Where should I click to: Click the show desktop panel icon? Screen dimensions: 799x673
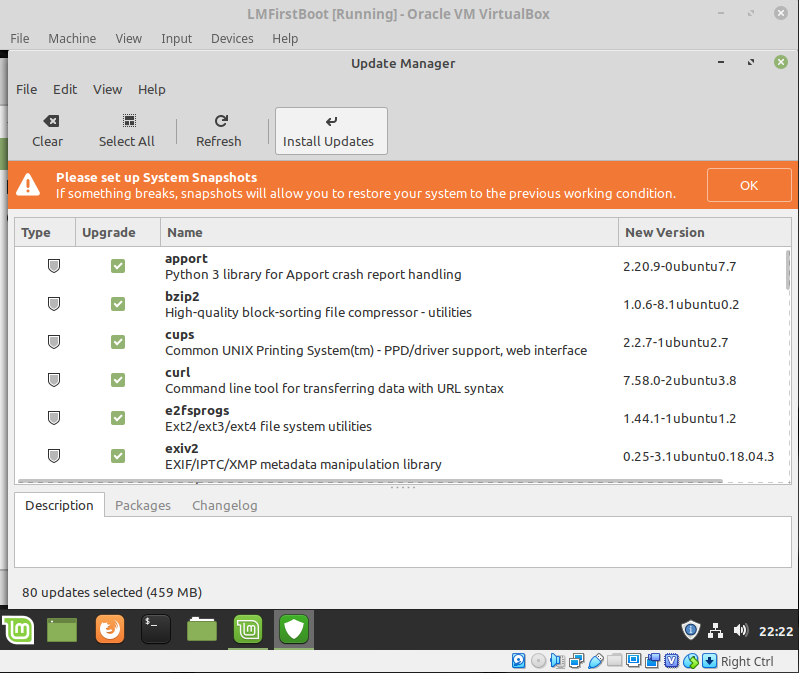click(x=62, y=630)
